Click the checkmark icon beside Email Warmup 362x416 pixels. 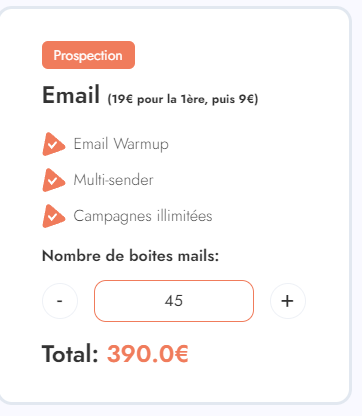pos(53,144)
